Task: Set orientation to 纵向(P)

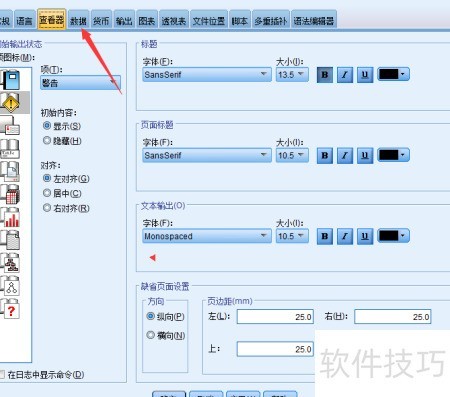Action: point(165,316)
